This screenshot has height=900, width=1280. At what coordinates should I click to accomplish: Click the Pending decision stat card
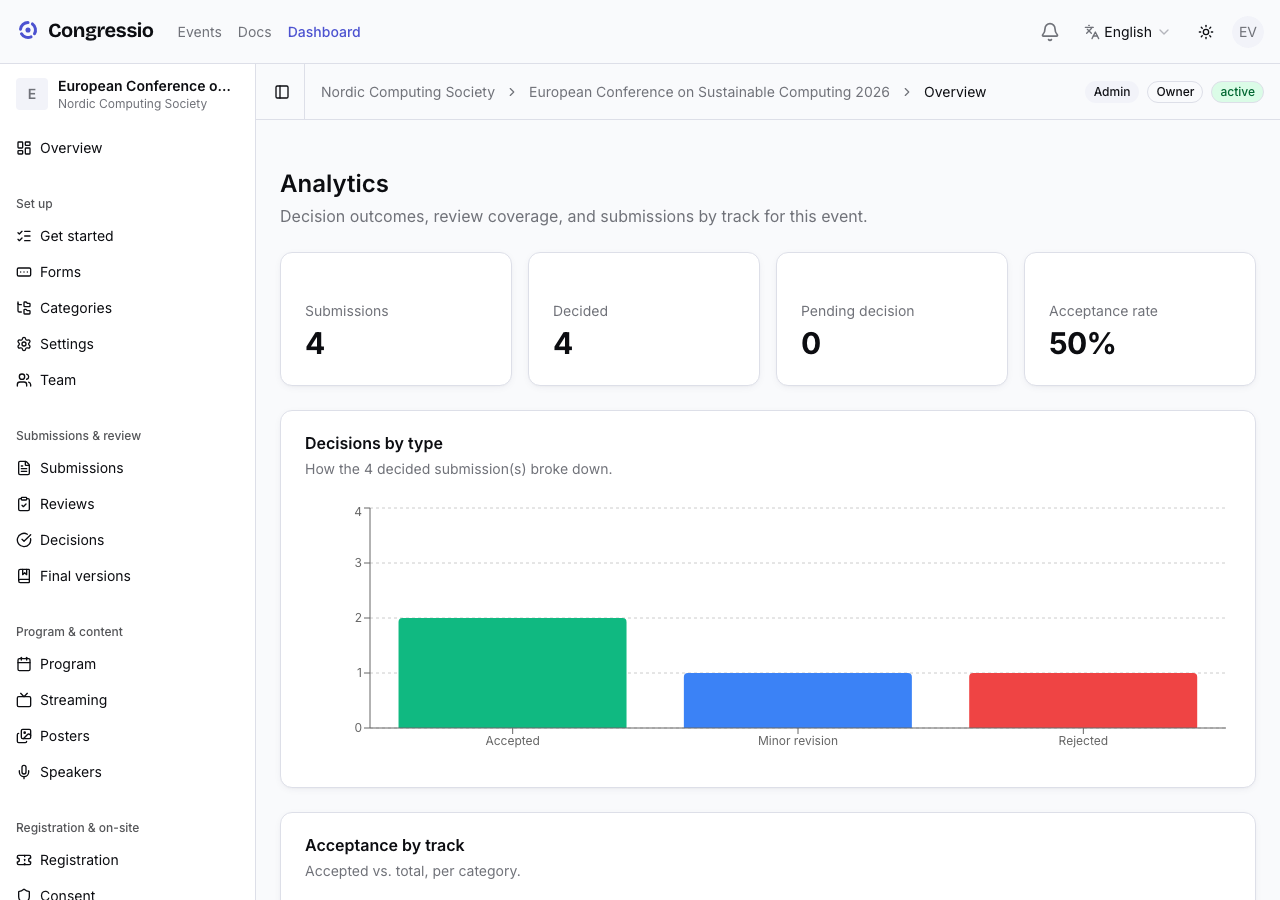coord(892,319)
